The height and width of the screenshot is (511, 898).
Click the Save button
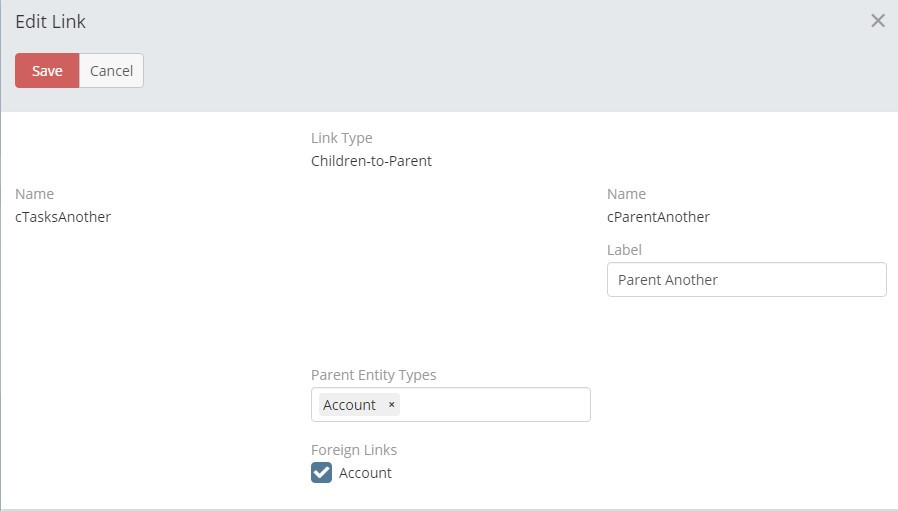(x=47, y=71)
